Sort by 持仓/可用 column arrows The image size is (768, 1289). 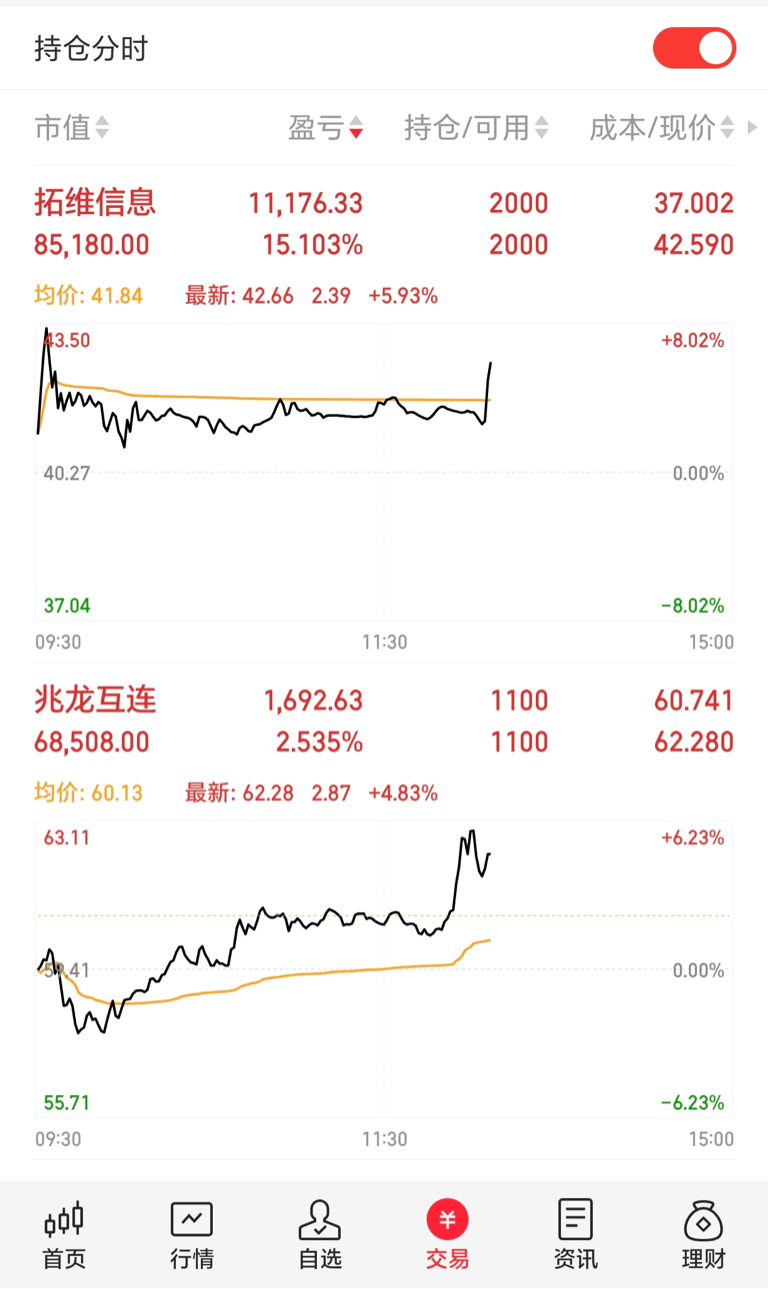[542, 128]
